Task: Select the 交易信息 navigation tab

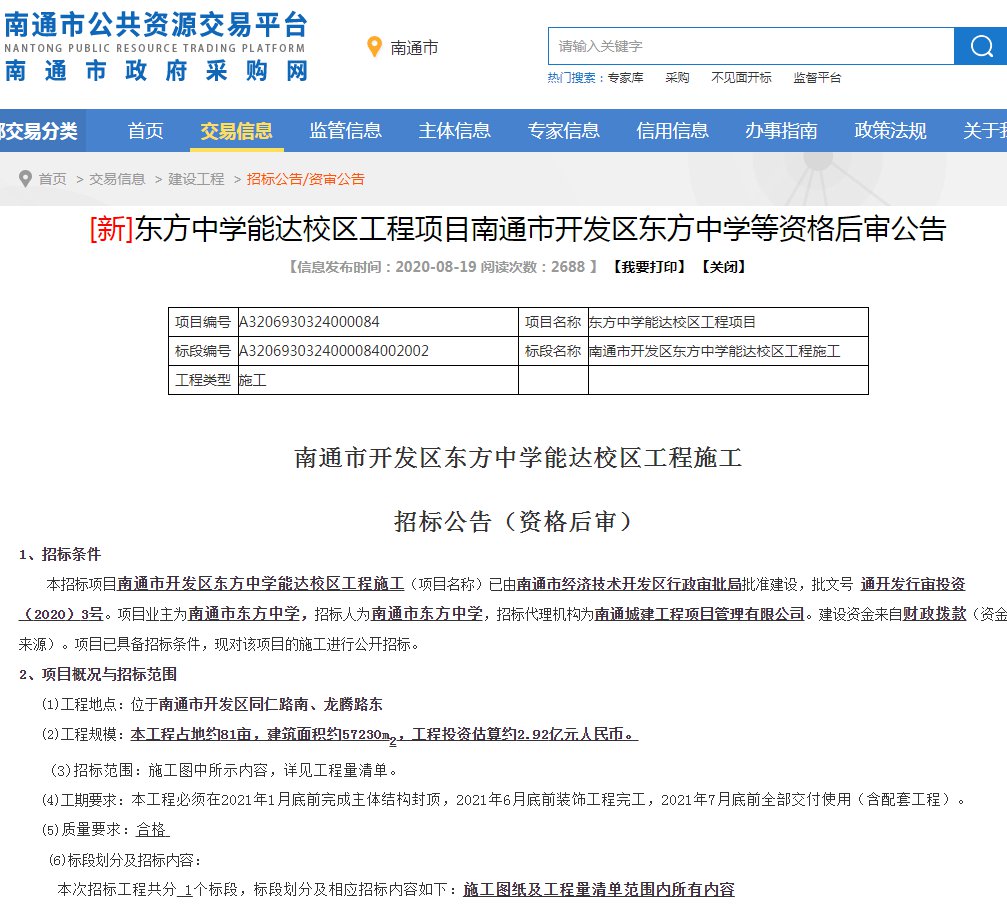Action: pyautogui.click(x=236, y=131)
